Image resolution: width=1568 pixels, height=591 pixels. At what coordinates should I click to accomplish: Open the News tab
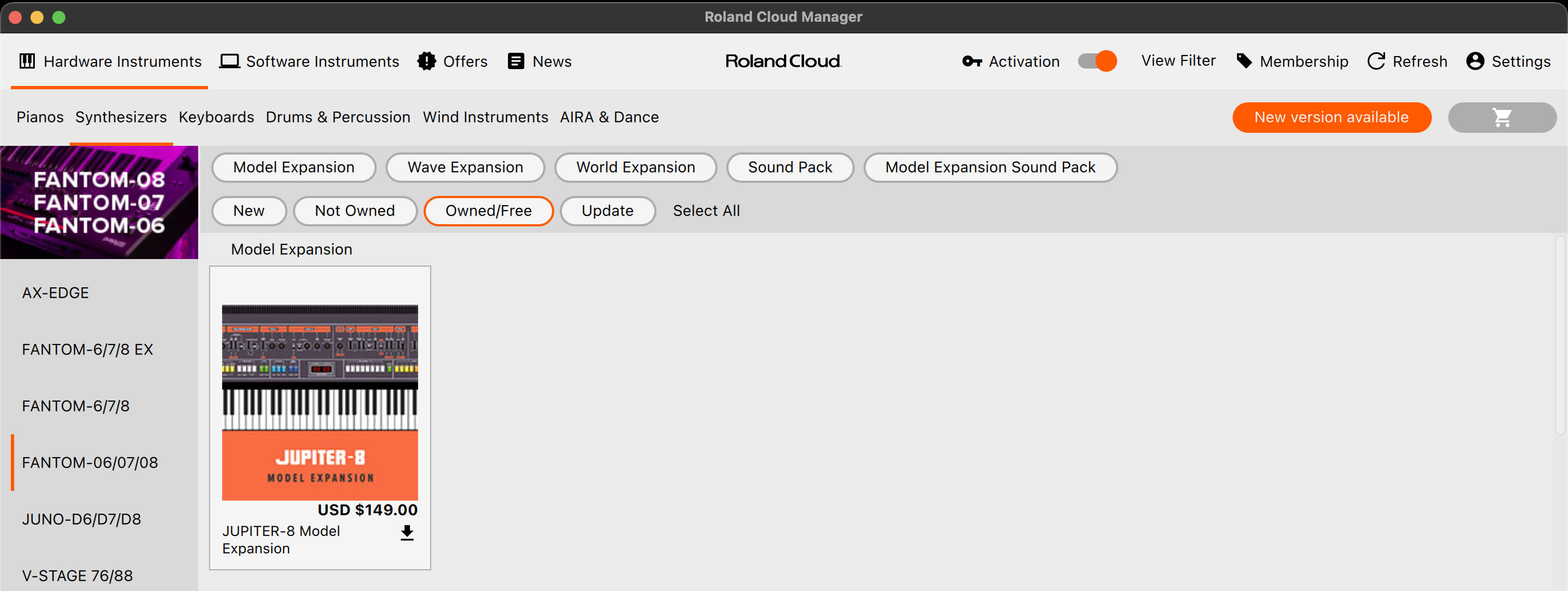tap(540, 61)
